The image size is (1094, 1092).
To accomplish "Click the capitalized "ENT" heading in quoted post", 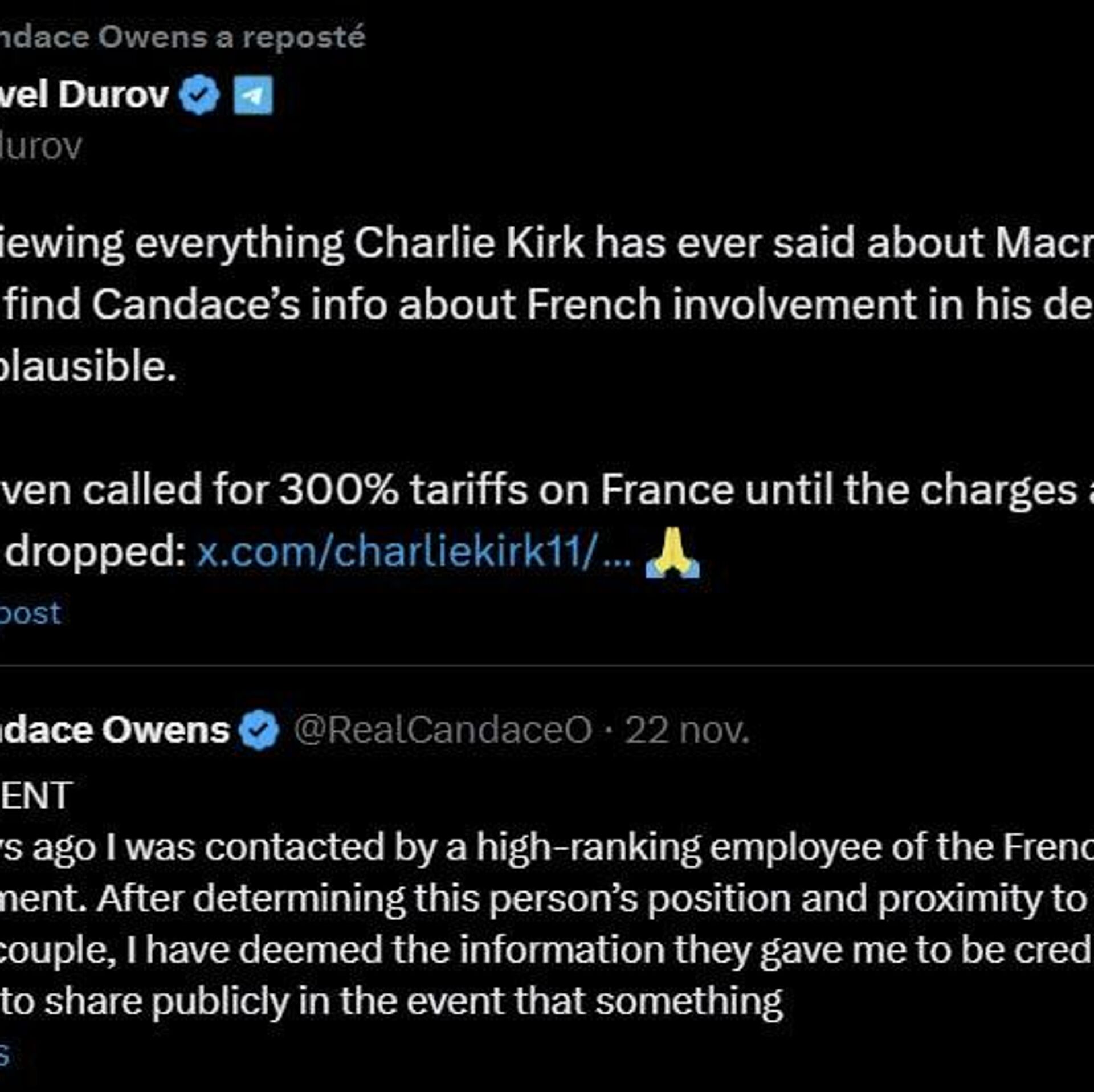I will click(36, 796).
